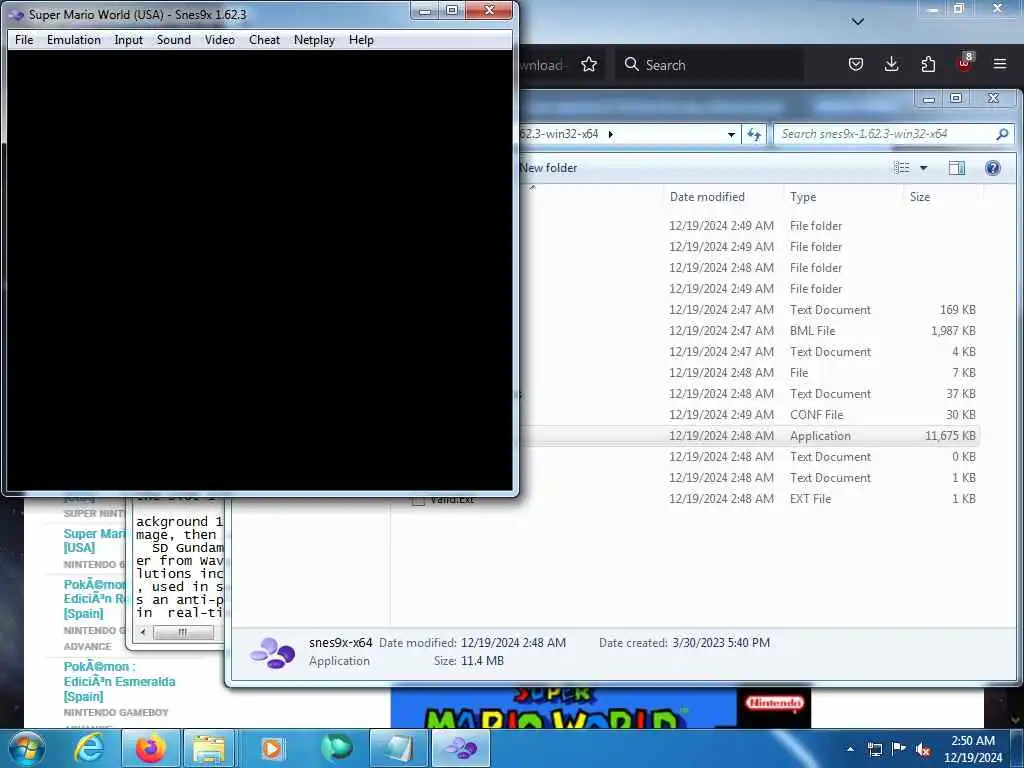Click snes9x-x64 icon in details pane
1024x768 pixels.
[272, 652]
